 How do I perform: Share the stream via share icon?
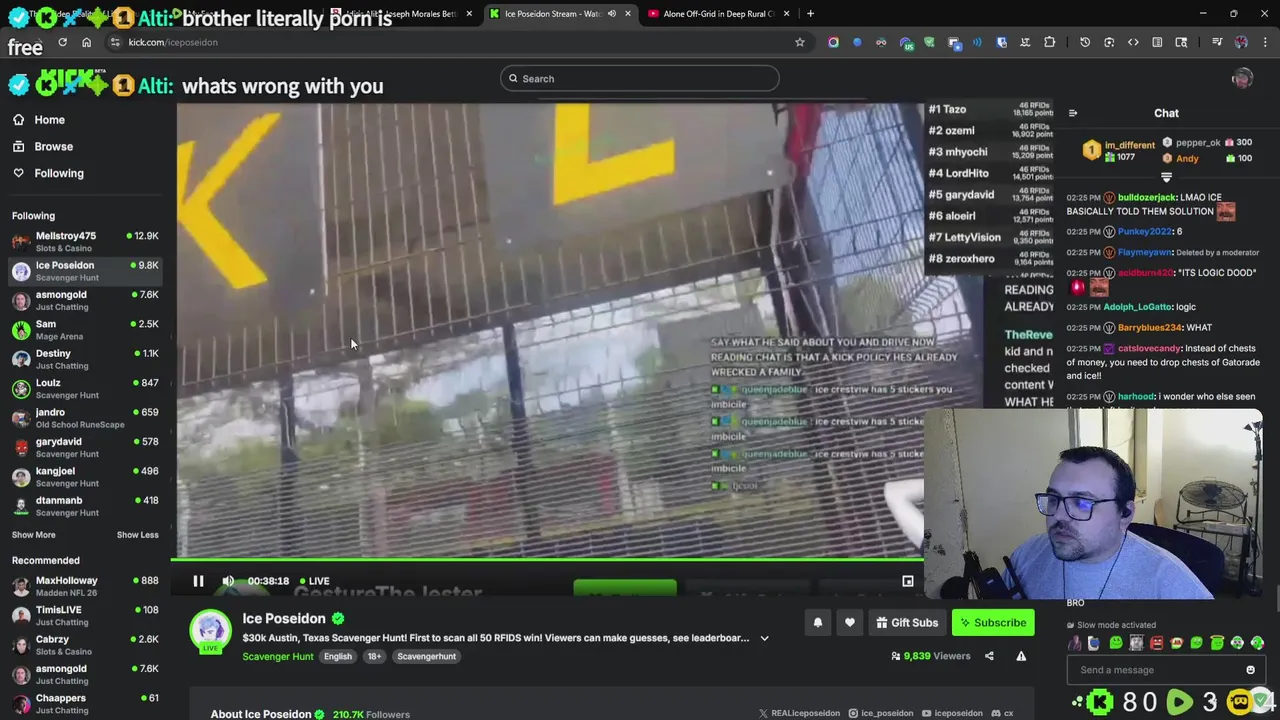tap(989, 656)
